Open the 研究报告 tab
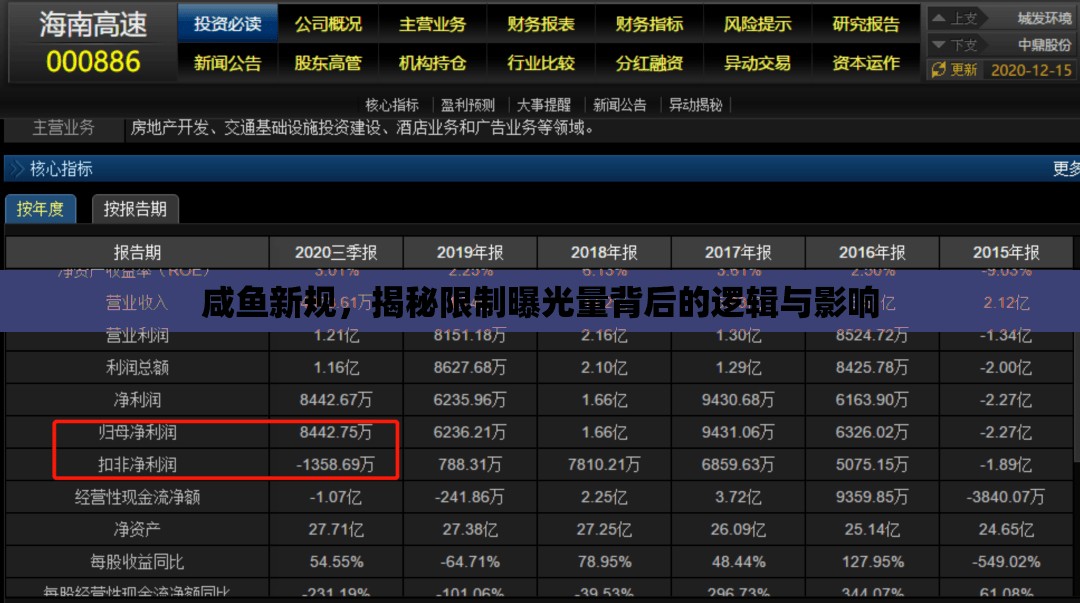 (x=866, y=24)
